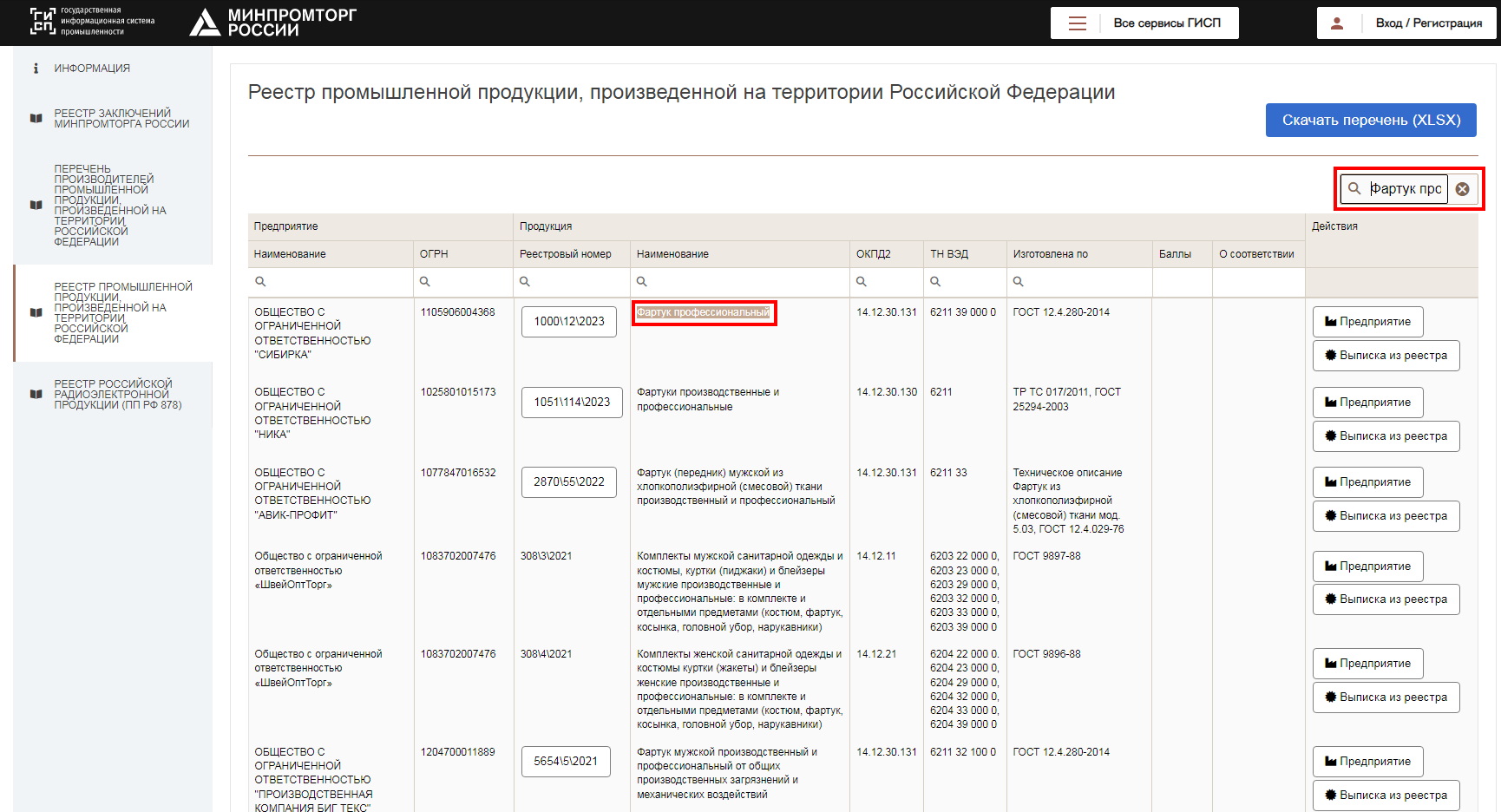Download the list via Скачать перечень (XLSX)
The width and height of the screenshot is (1501, 812).
tap(1371, 121)
